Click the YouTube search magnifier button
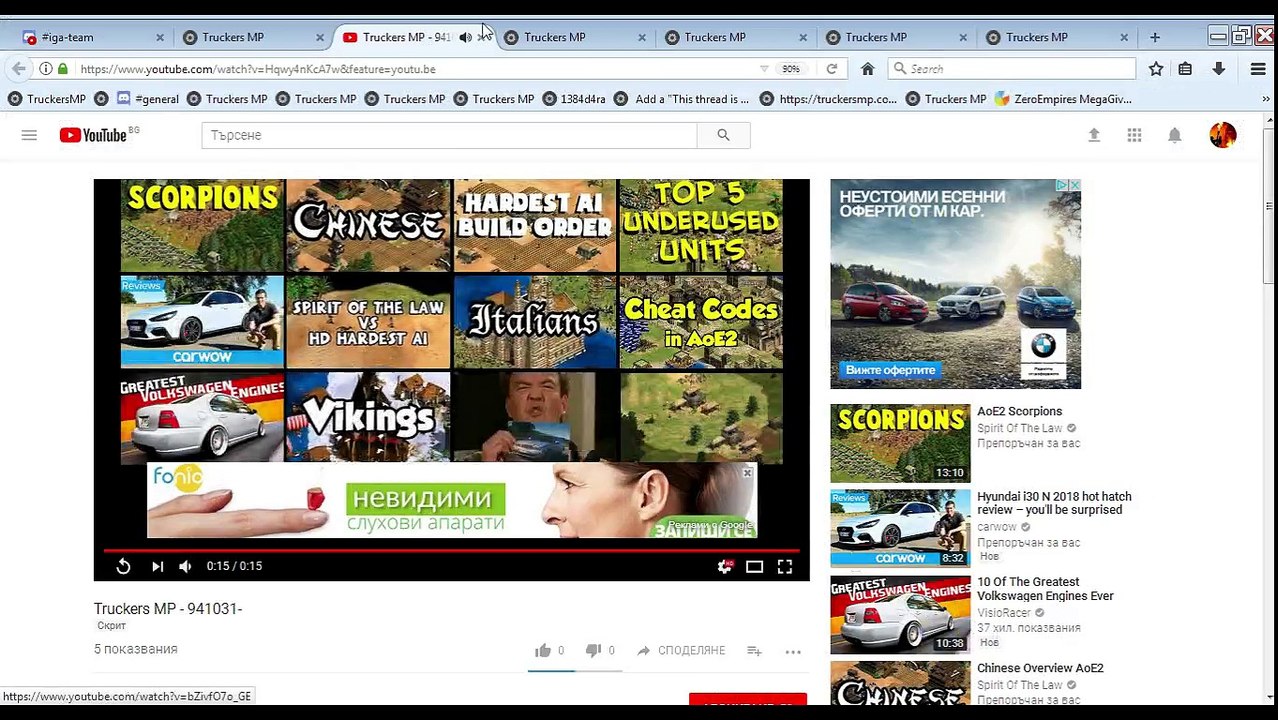The height and width of the screenshot is (720, 1278). [x=723, y=135]
